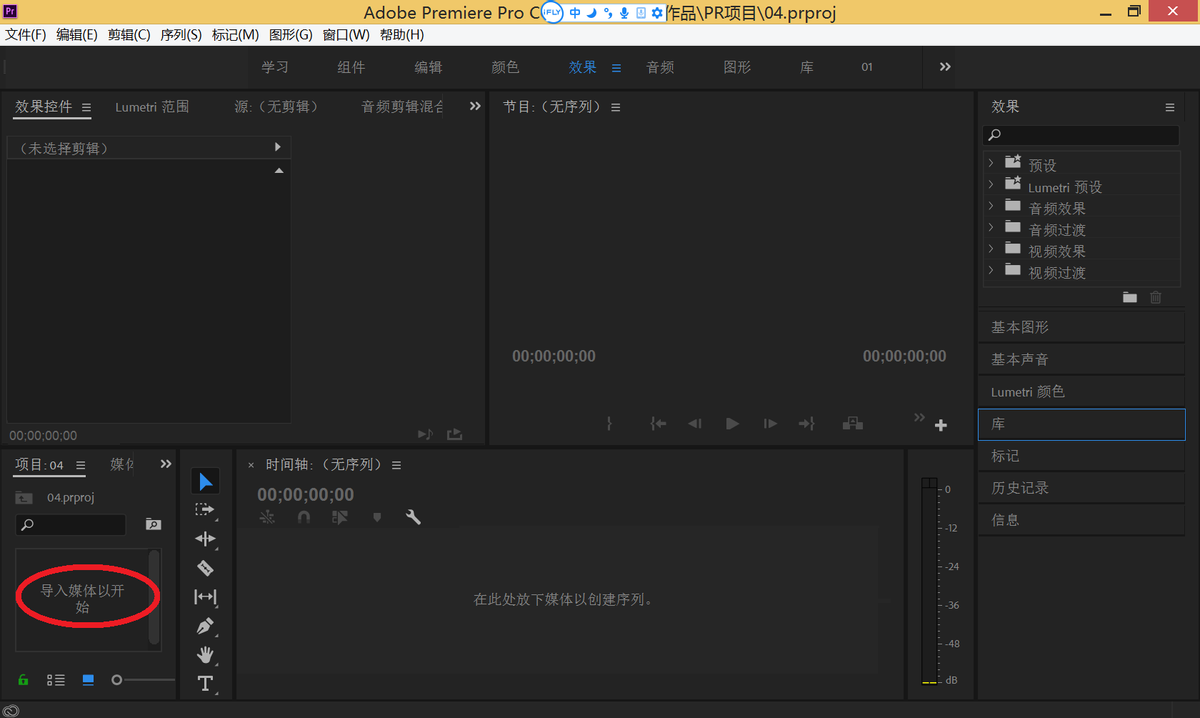Add a marker in the timeline
This screenshot has width=1200, height=718.
point(377,517)
